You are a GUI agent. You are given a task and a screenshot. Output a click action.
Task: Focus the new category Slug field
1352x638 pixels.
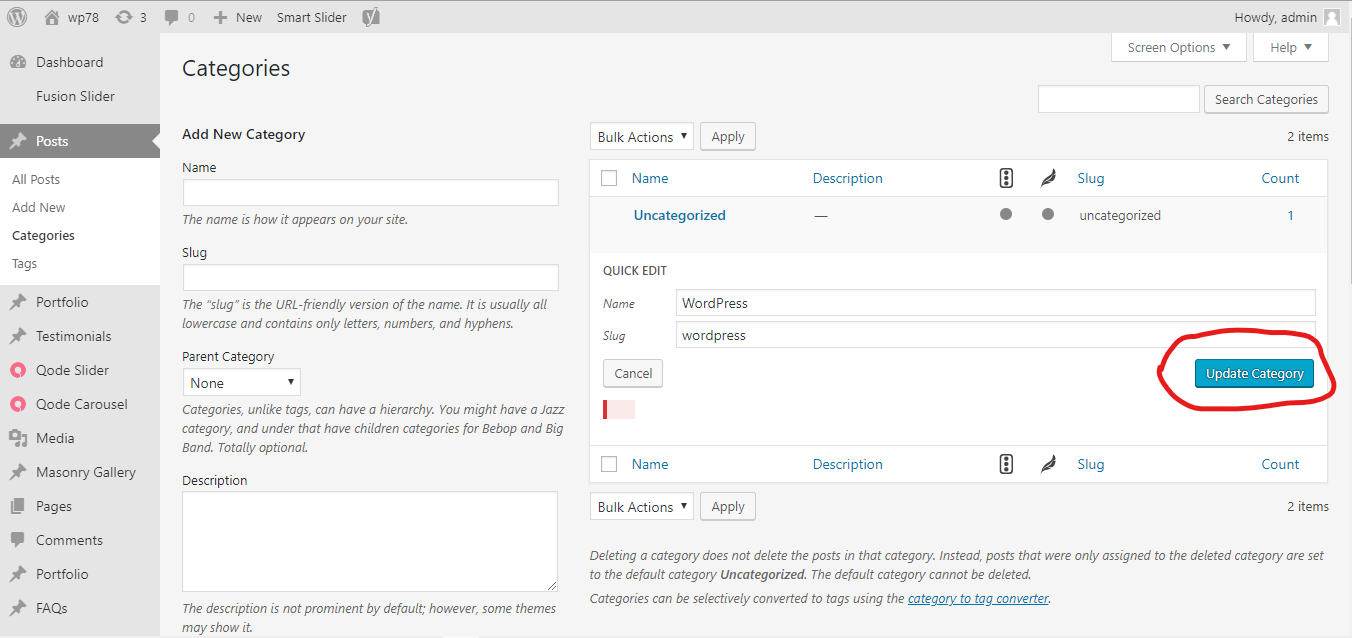click(x=371, y=278)
